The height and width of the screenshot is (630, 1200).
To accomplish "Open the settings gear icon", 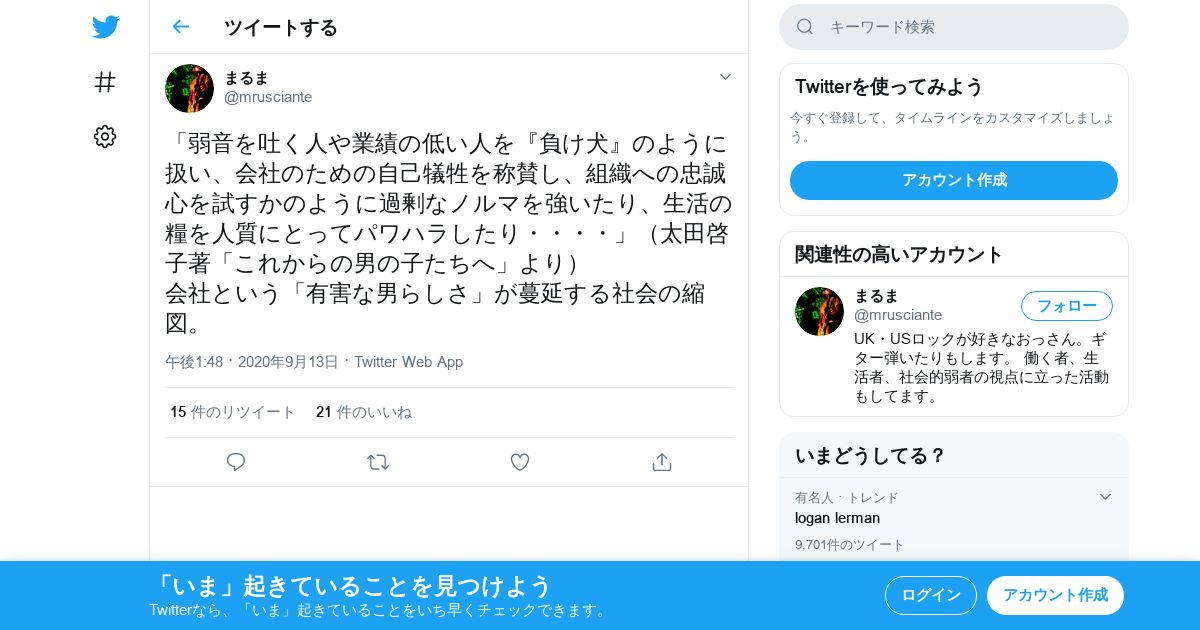I will [105, 136].
